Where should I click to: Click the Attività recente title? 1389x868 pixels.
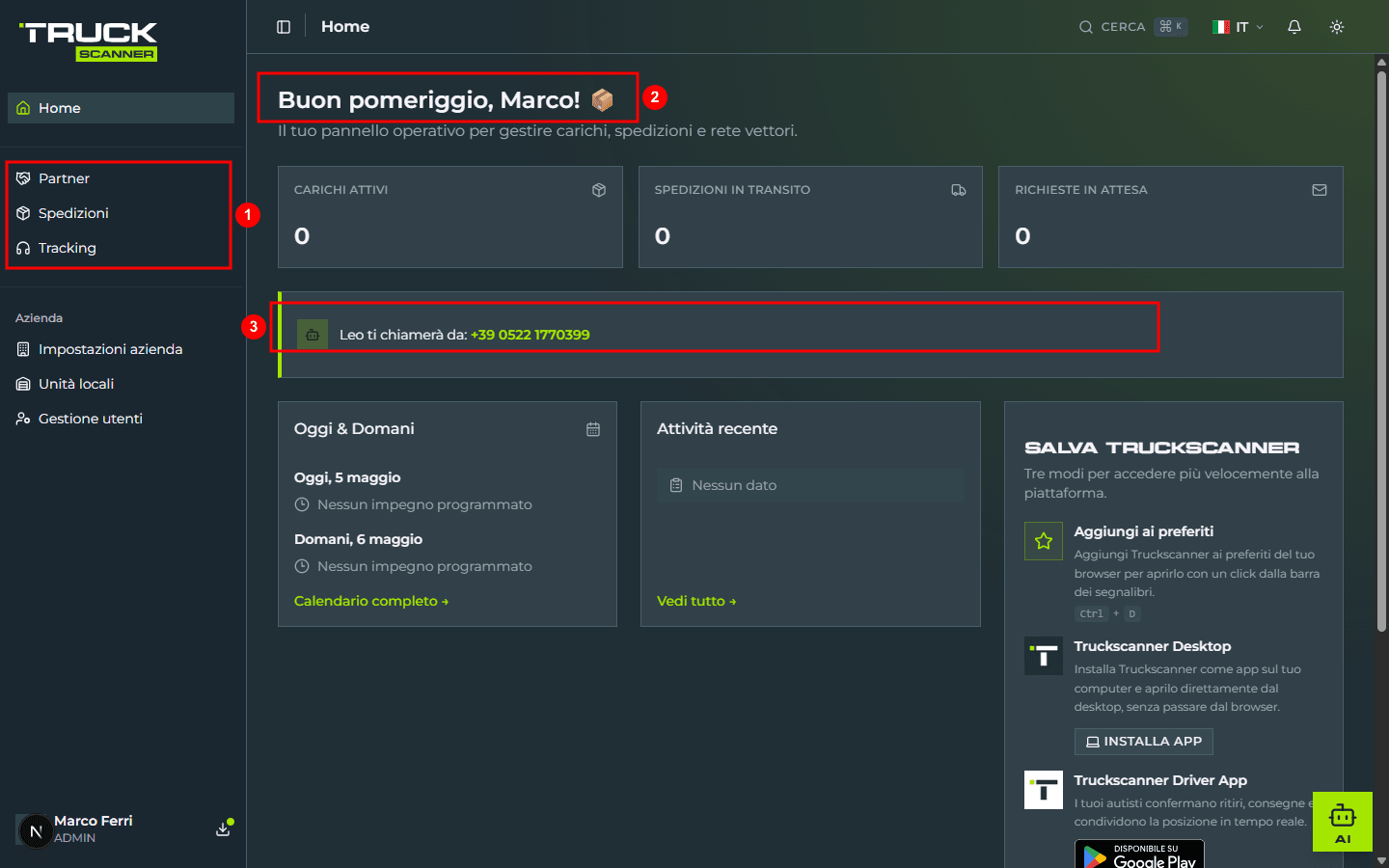click(x=717, y=429)
